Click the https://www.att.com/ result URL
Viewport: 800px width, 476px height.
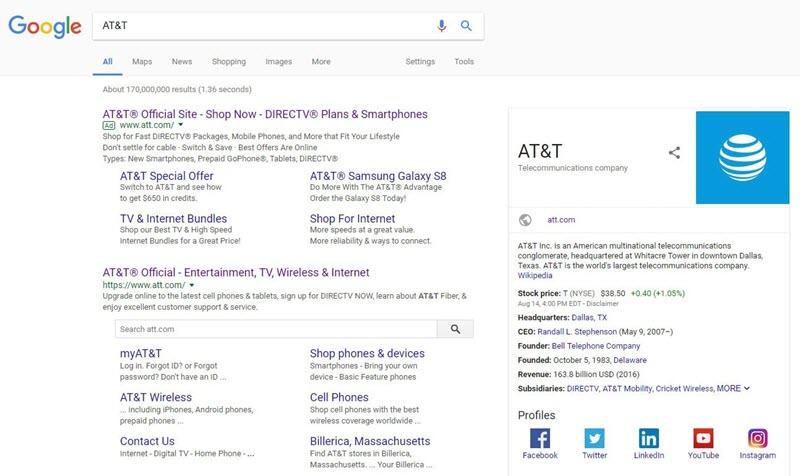tap(144, 285)
